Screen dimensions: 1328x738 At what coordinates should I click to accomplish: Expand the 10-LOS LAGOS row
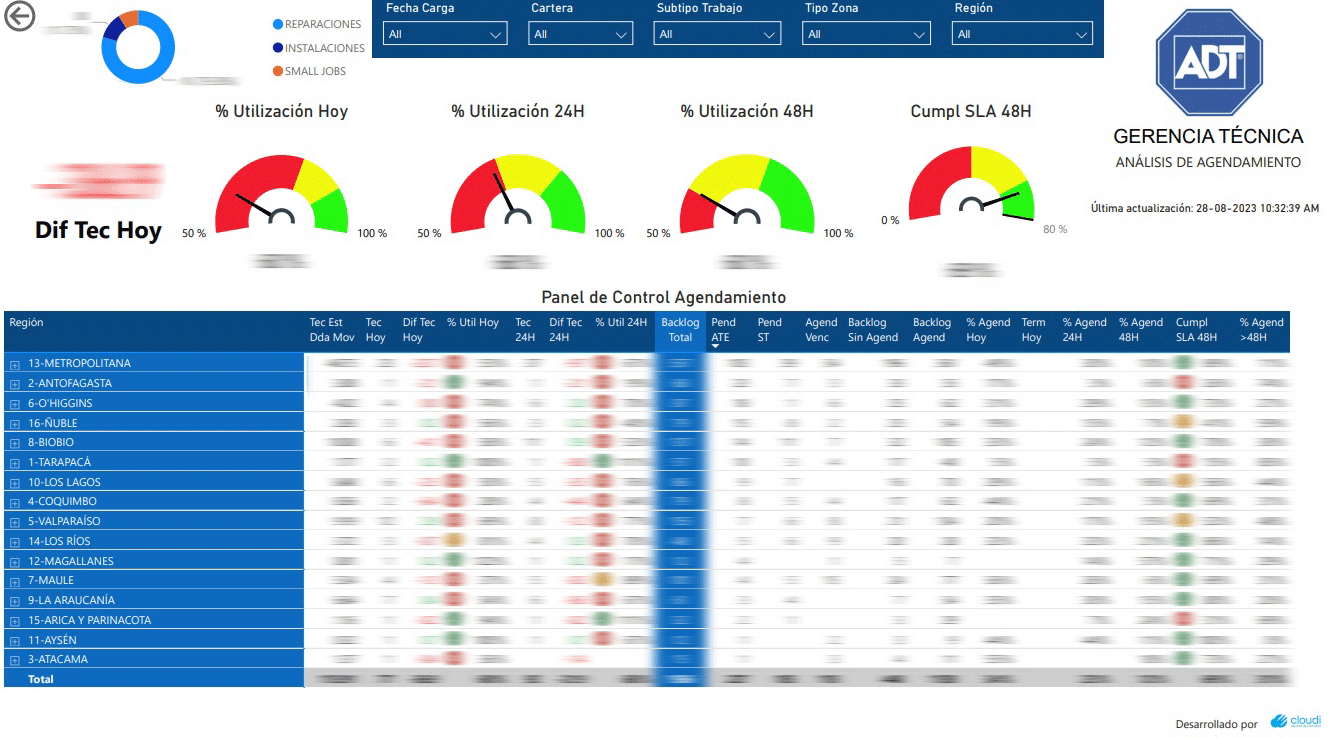coord(15,483)
